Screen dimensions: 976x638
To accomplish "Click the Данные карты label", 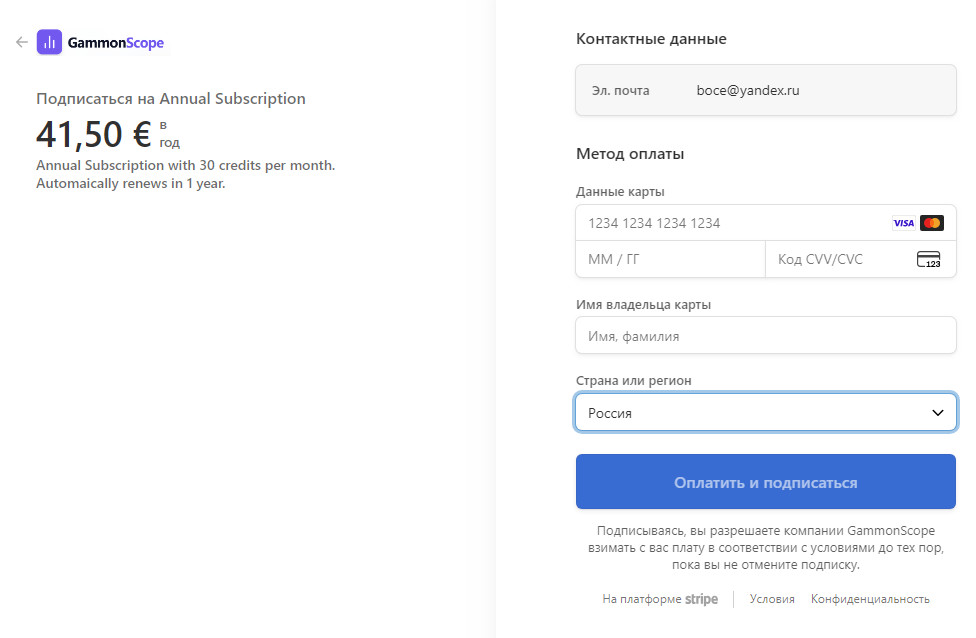I will [x=620, y=192].
